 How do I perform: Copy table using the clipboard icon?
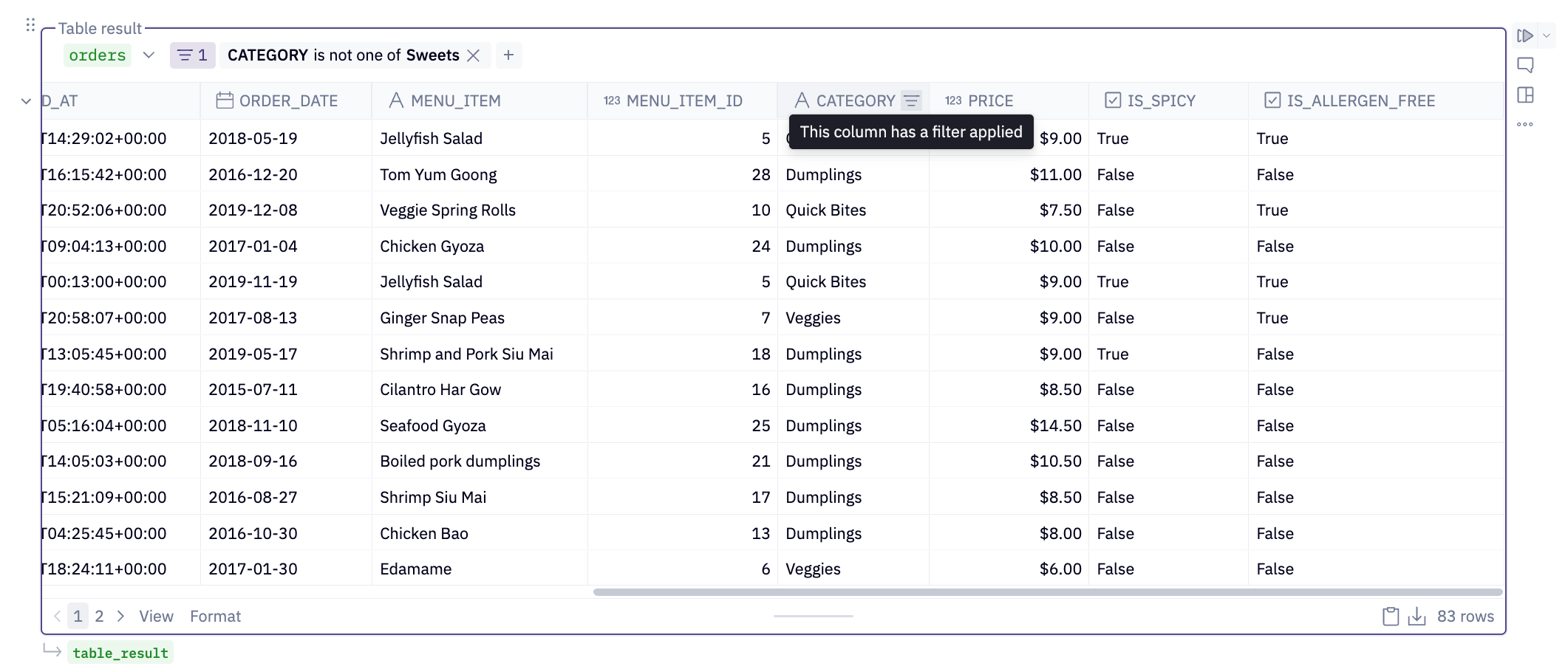[1390, 617]
